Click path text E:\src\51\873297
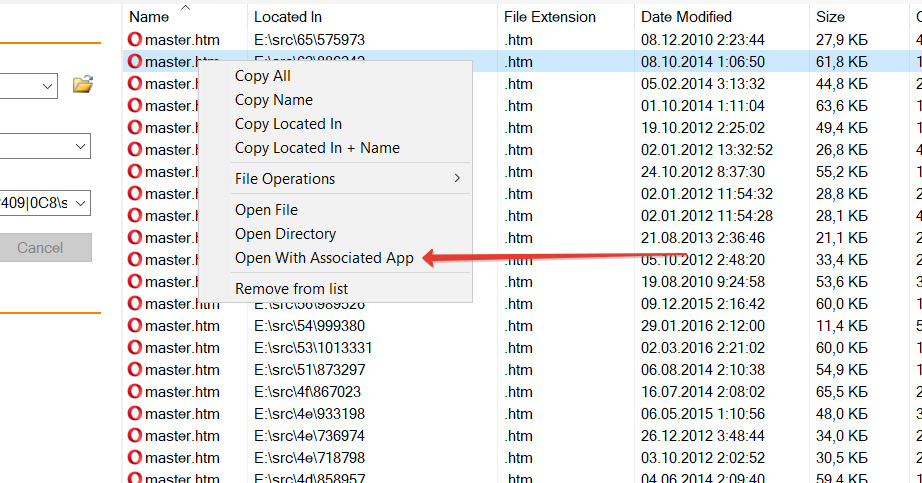Screen dimensions: 922x483 pos(309,369)
